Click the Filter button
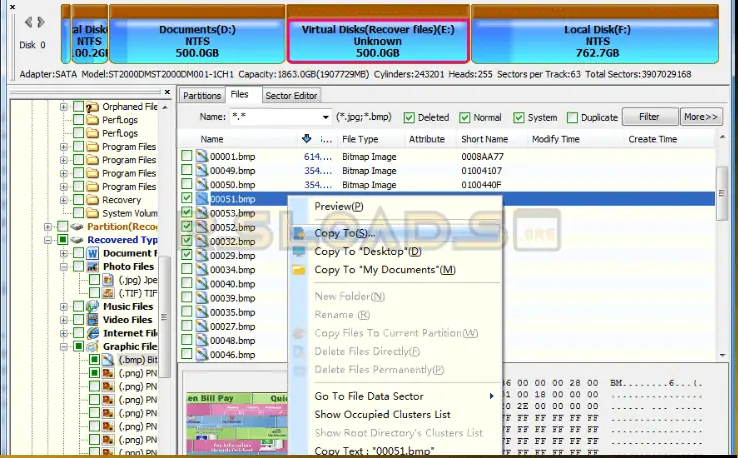The image size is (738, 458). 650,117
